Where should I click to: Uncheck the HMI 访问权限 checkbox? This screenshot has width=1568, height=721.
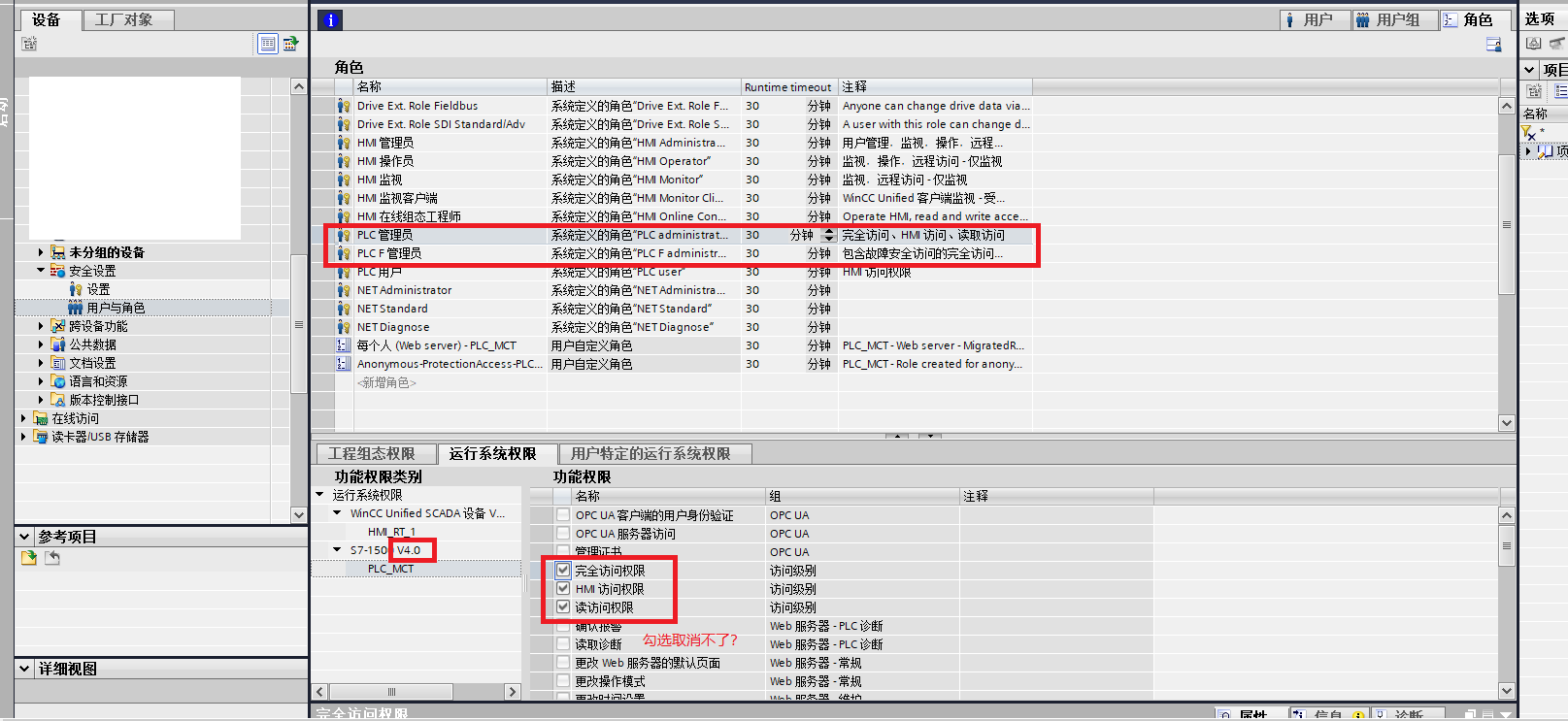(x=563, y=589)
